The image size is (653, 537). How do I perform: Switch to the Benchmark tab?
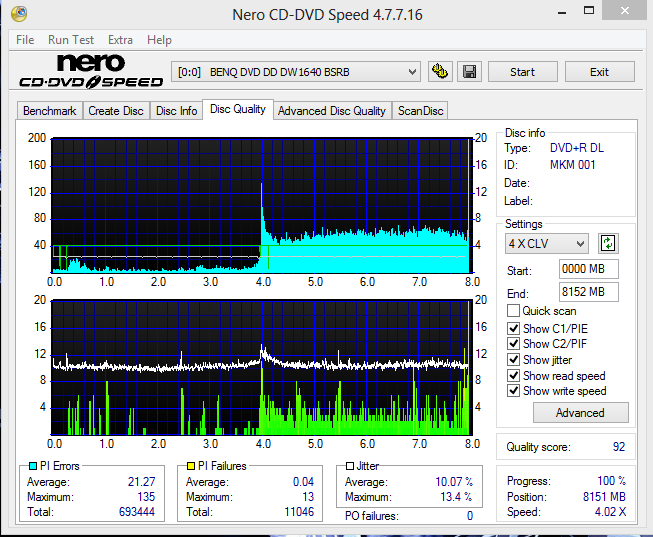tap(49, 111)
